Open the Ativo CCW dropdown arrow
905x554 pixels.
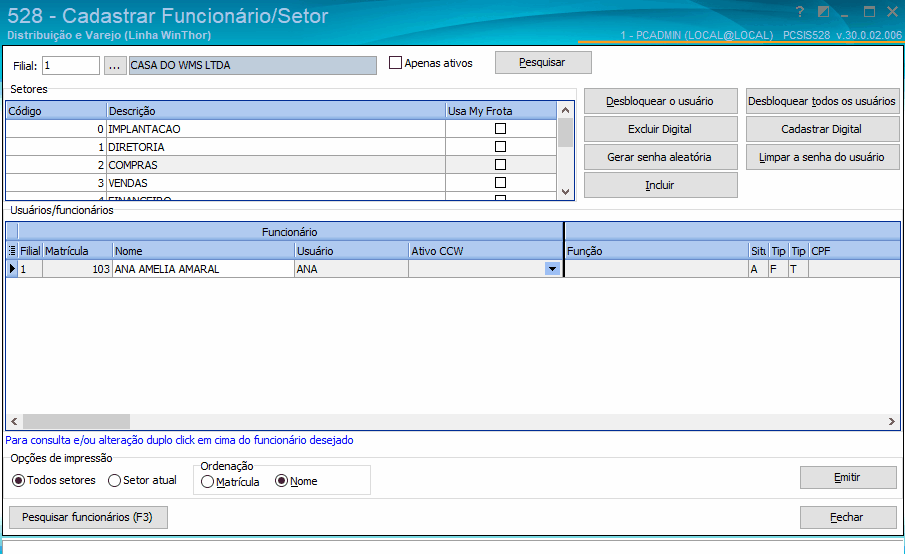click(552, 269)
